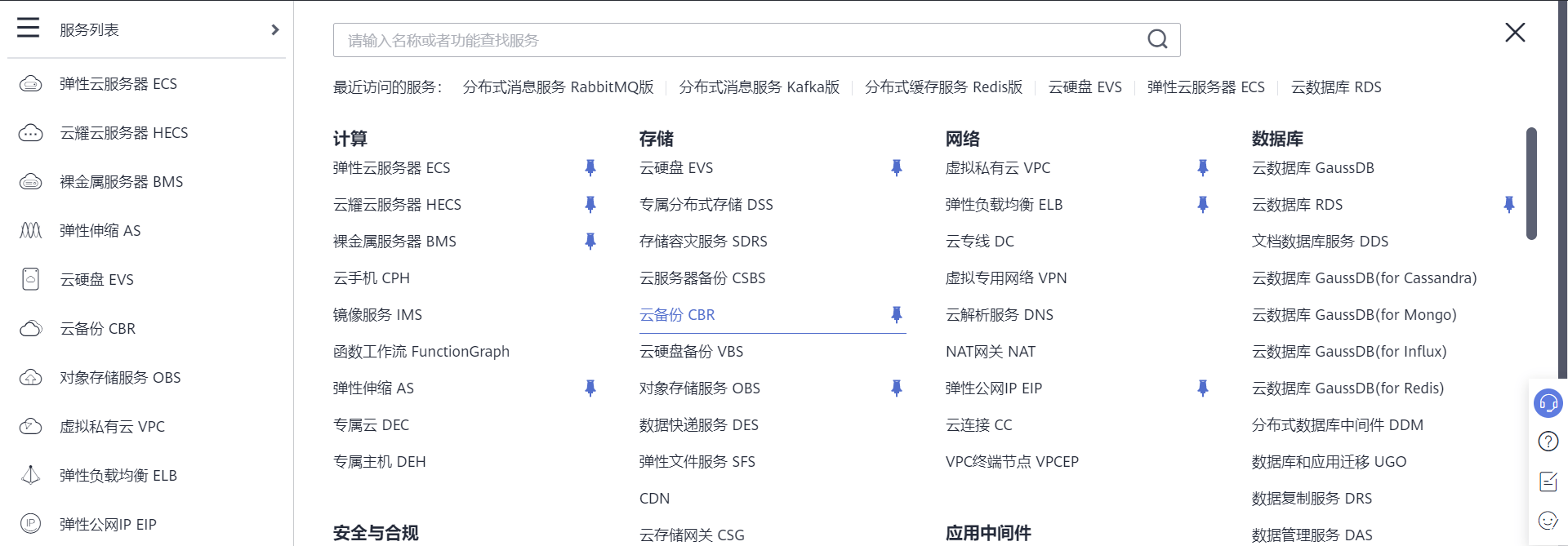Viewport: 1568px width, 546px height.
Task: Expand the 服务列表 arrow
Action: pos(275,29)
